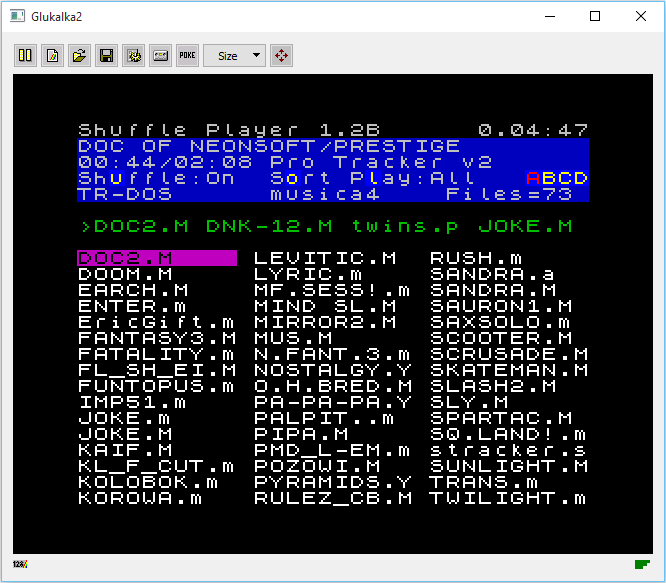Viewport: 666px width, 583px height.
Task: Select SCRUSADE.M in the file list
Action: 509,355
